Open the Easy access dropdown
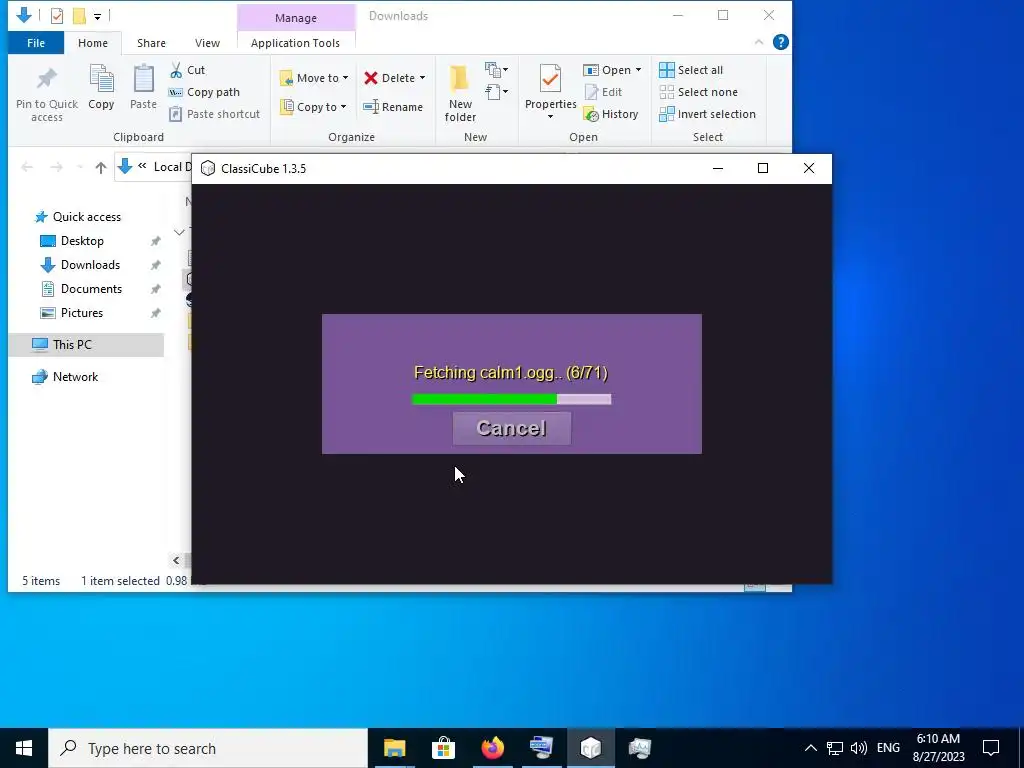This screenshot has height=768, width=1024. pyautogui.click(x=496, y=91)
